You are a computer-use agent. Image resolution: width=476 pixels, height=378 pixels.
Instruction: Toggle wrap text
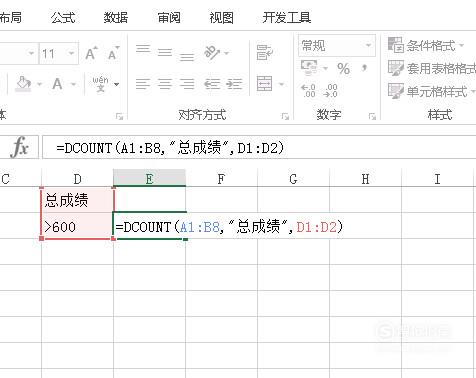(x=265, y=53)
